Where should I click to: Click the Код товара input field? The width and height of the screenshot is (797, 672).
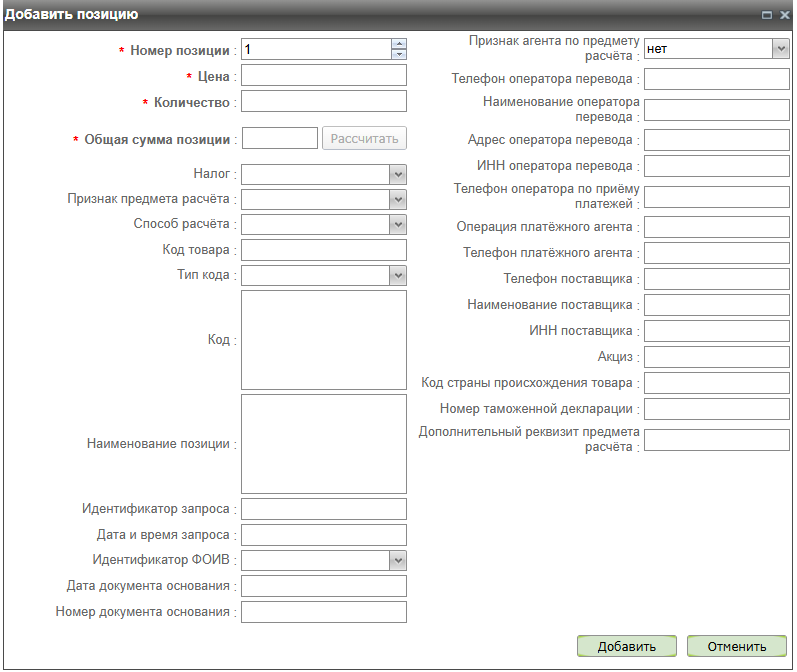324,250
